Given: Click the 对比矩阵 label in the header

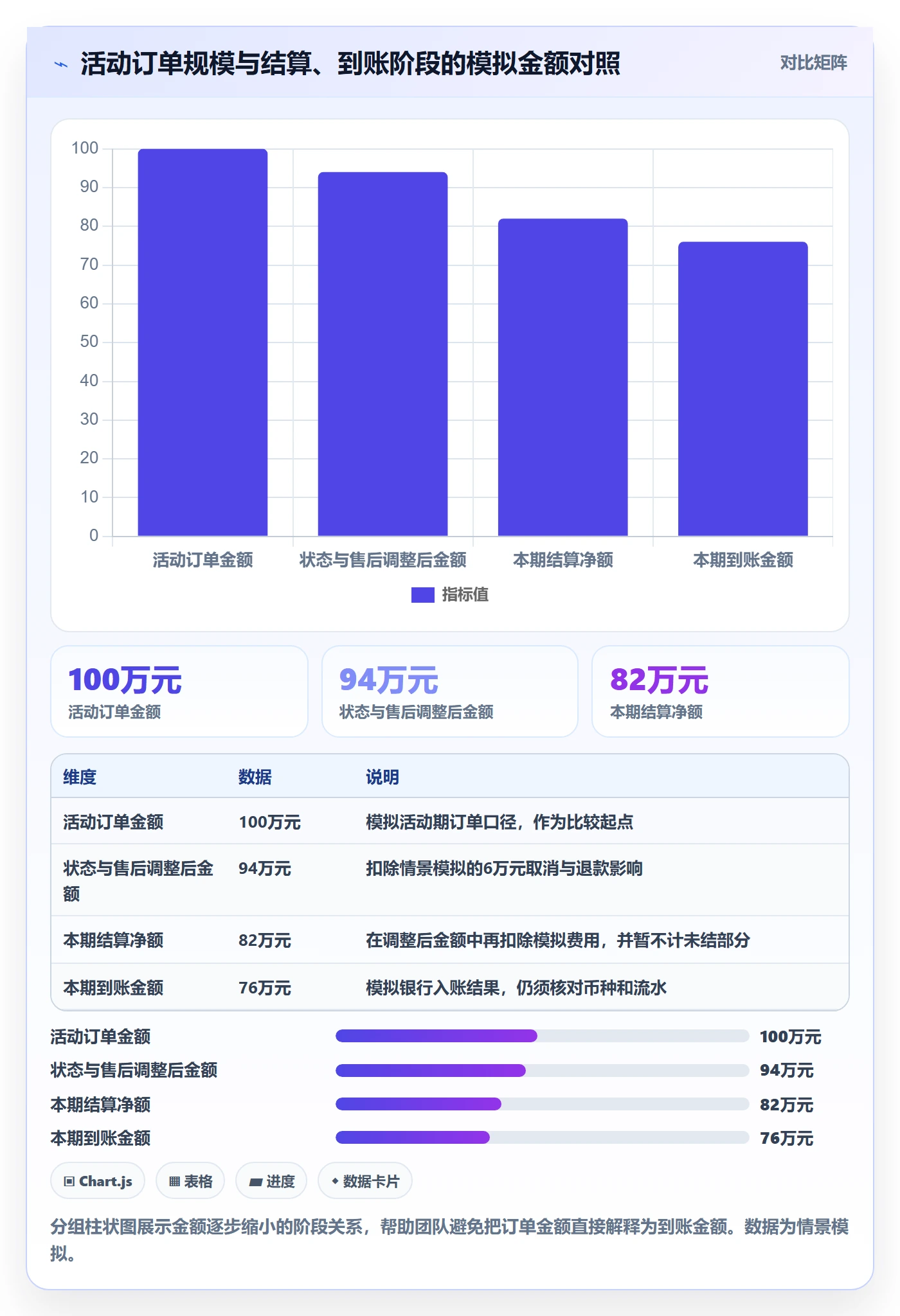Looking at the screenshot, I should [813, 62].
